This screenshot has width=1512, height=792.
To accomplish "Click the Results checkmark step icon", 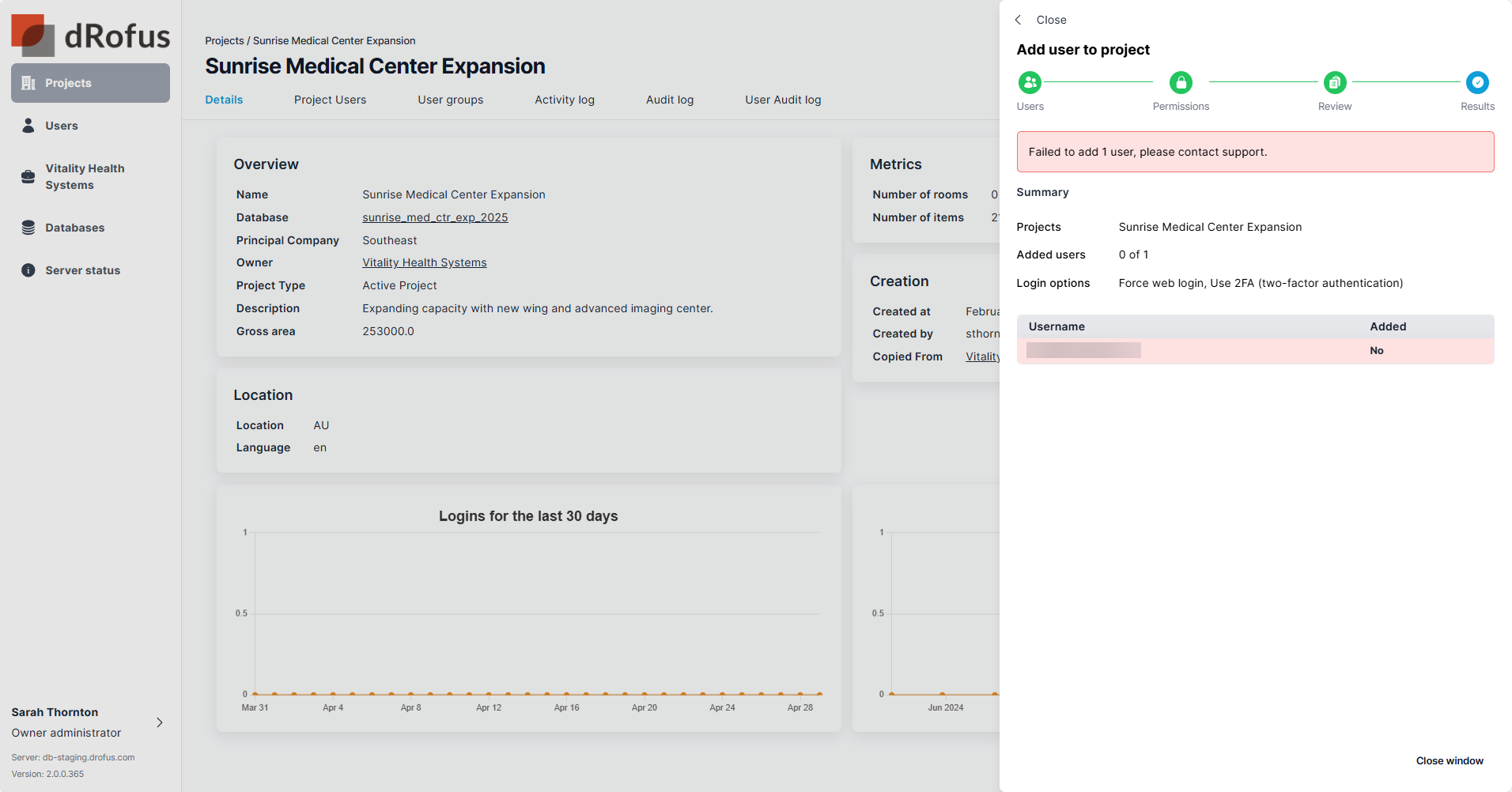I will point(1477,82).
